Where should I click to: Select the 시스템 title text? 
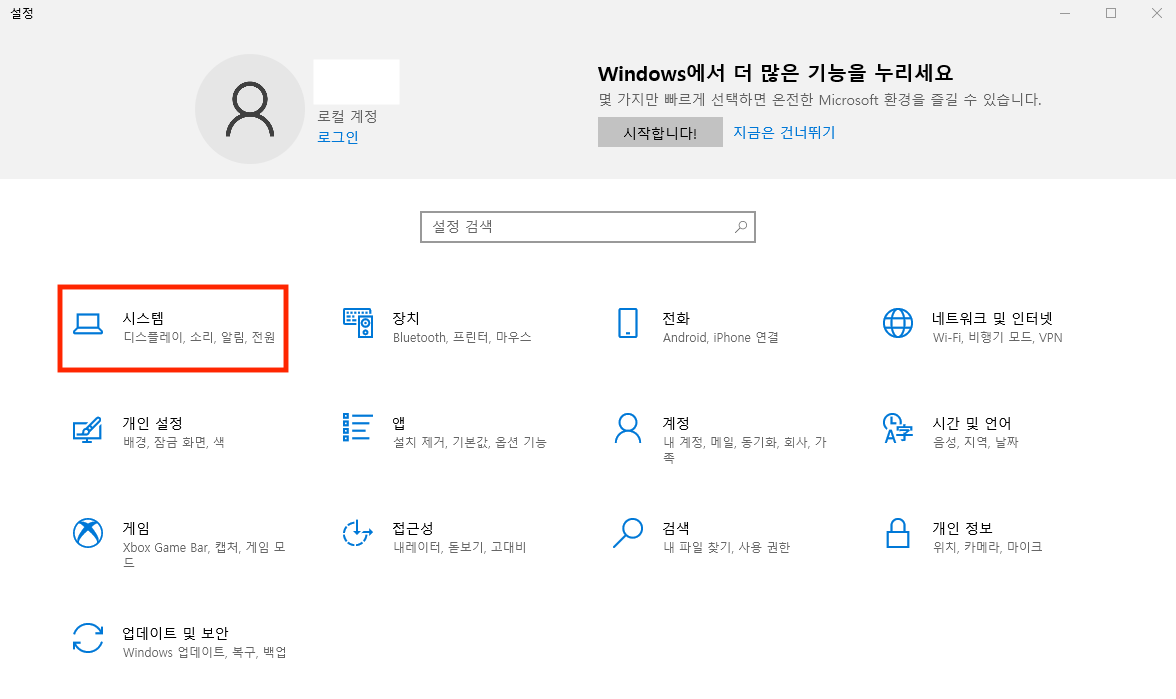[143, 318]
